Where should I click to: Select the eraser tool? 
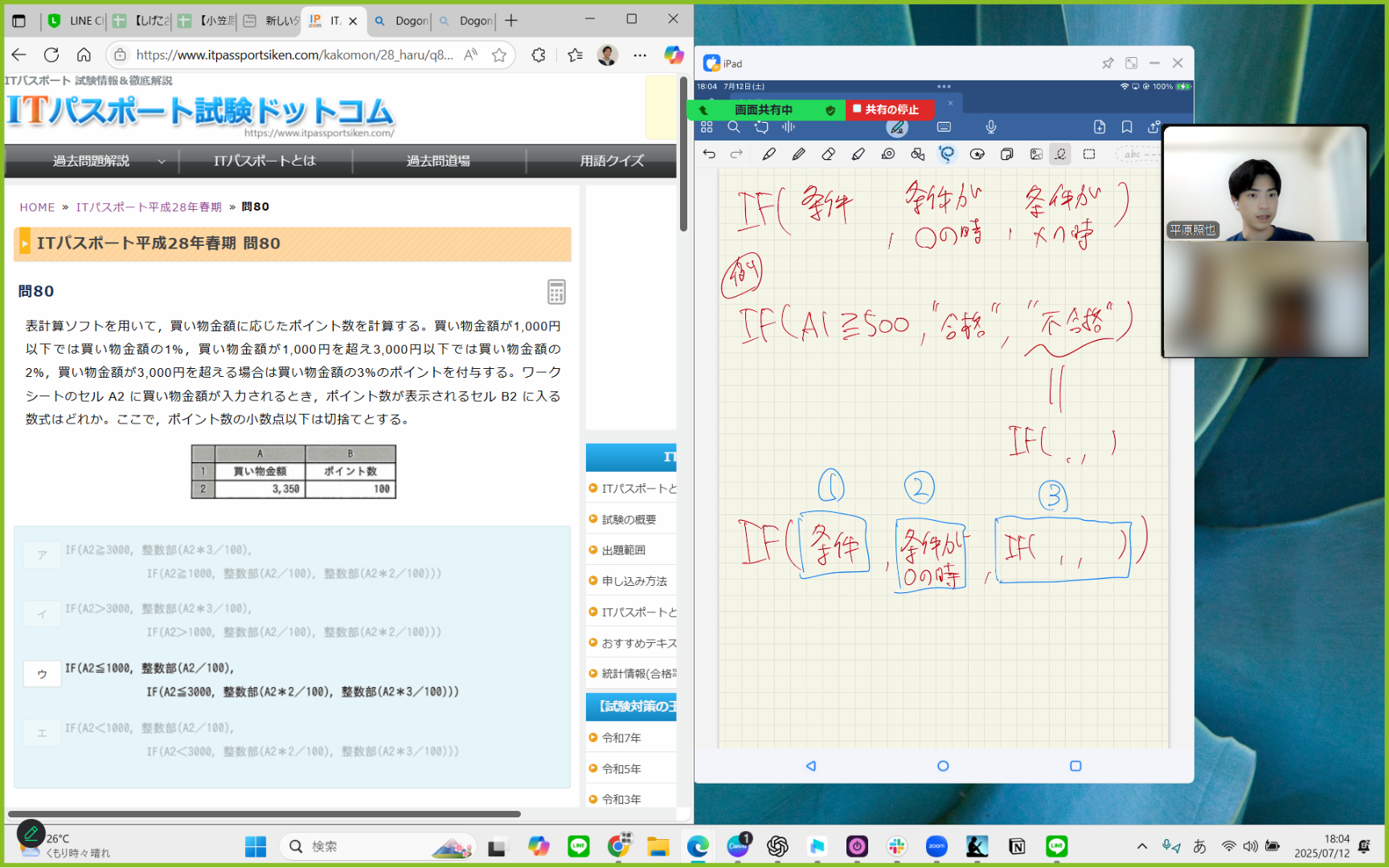point(828,154)
